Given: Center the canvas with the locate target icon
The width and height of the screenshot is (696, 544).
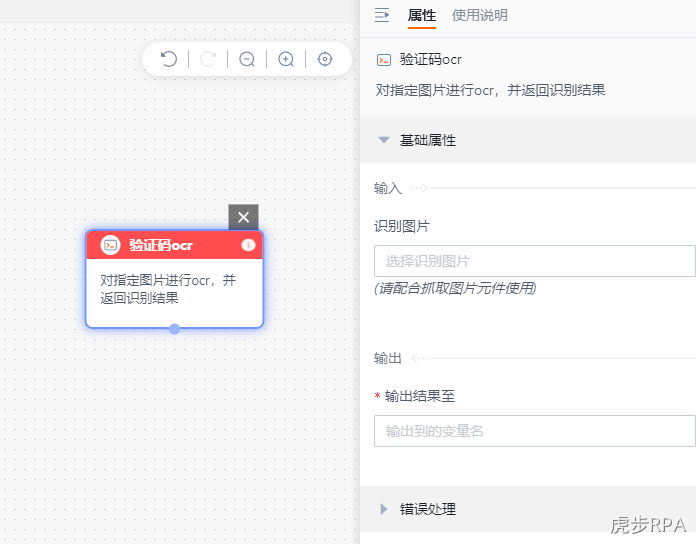Looking at the screenshot, I should (325, 59).
